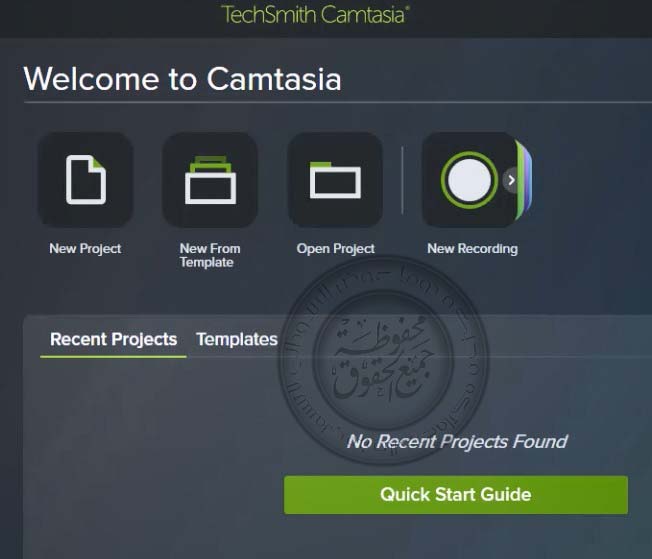This screenshot has width=652, height=559.
Task: Click the vertical divider before New Recording
Action: pyautogui.click(x=402, y=180)
